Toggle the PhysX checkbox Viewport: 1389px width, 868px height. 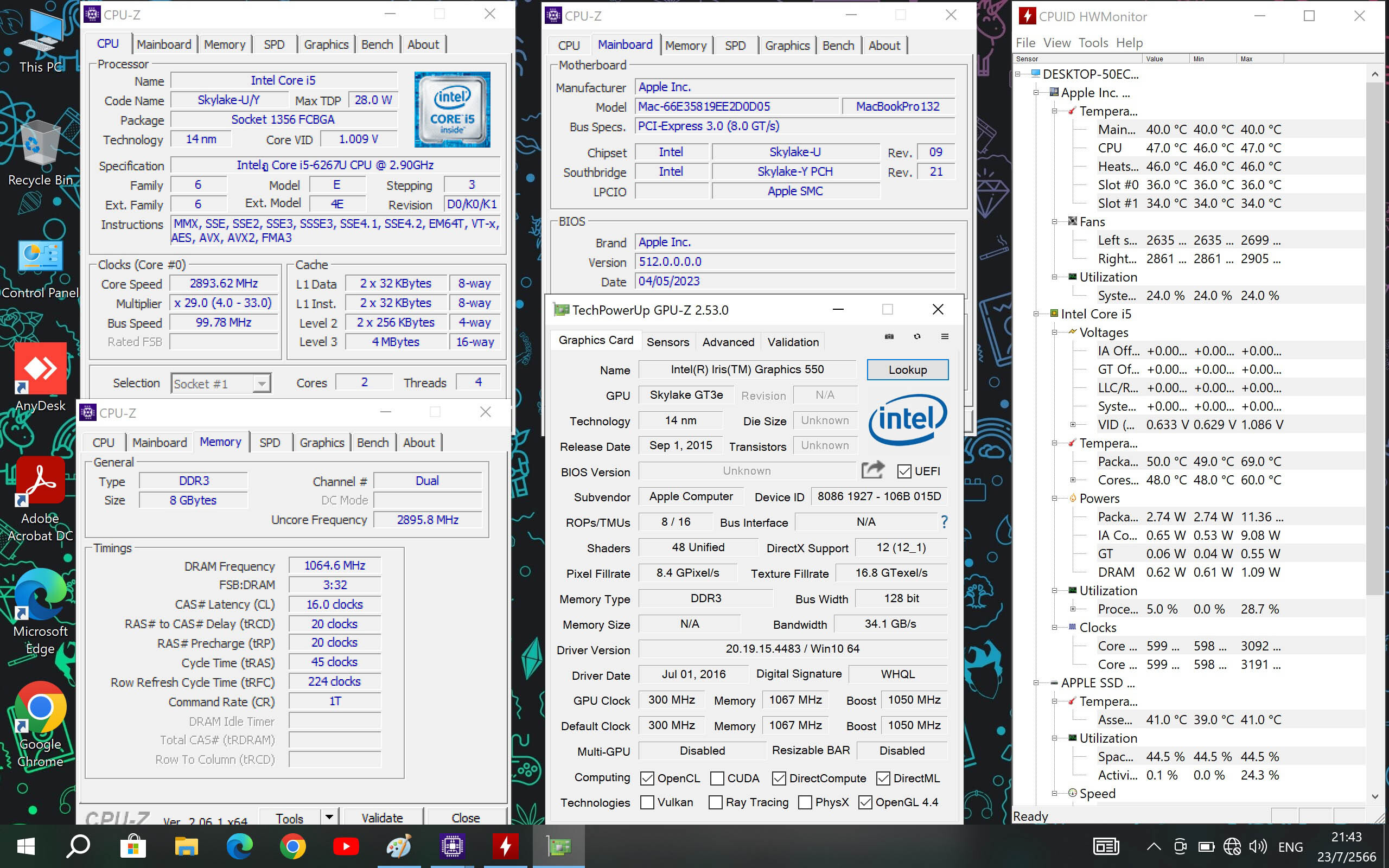click(x=805, y=802)
